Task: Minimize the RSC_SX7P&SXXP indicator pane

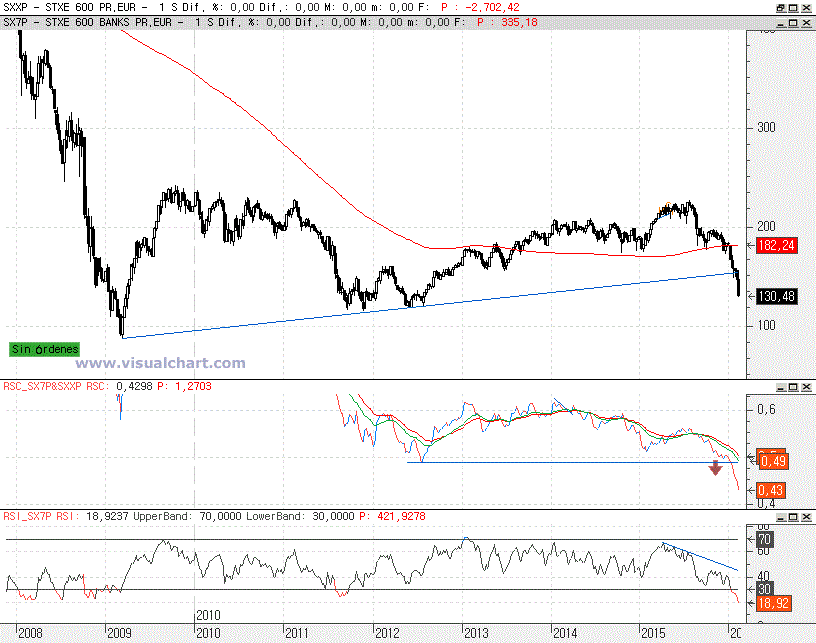Action: [781, 387]
